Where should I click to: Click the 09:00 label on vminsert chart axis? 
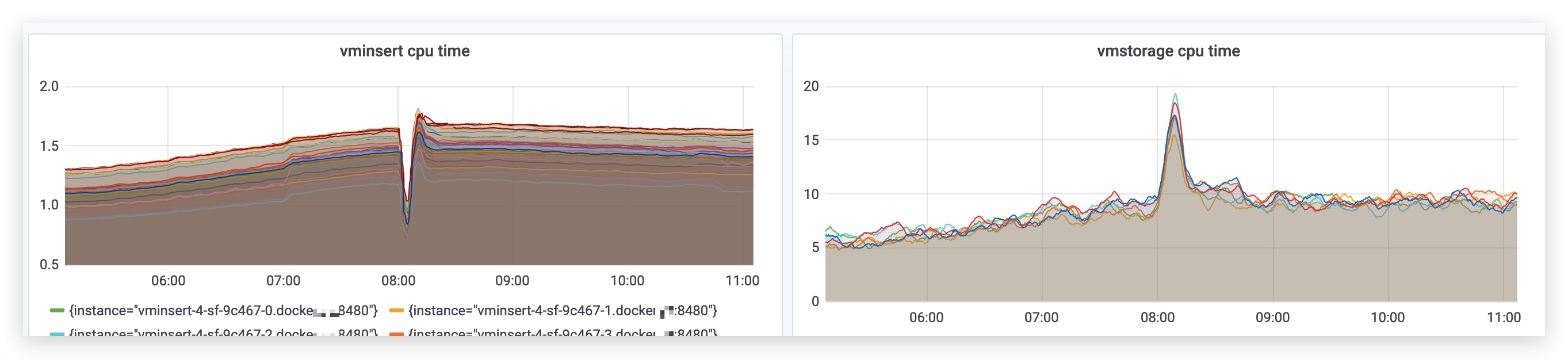[512, 281]
